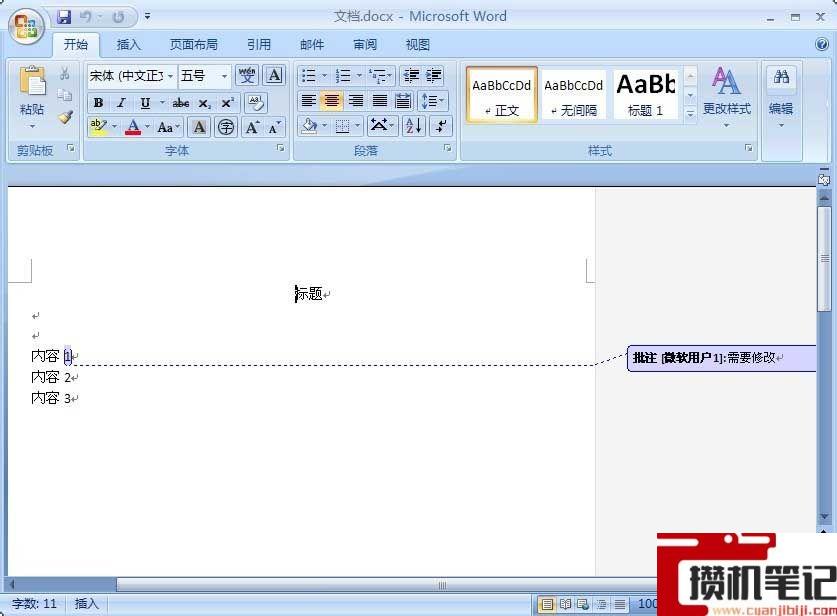837x616 pixels.
Task: Grow font size
Action: point(252,127)
